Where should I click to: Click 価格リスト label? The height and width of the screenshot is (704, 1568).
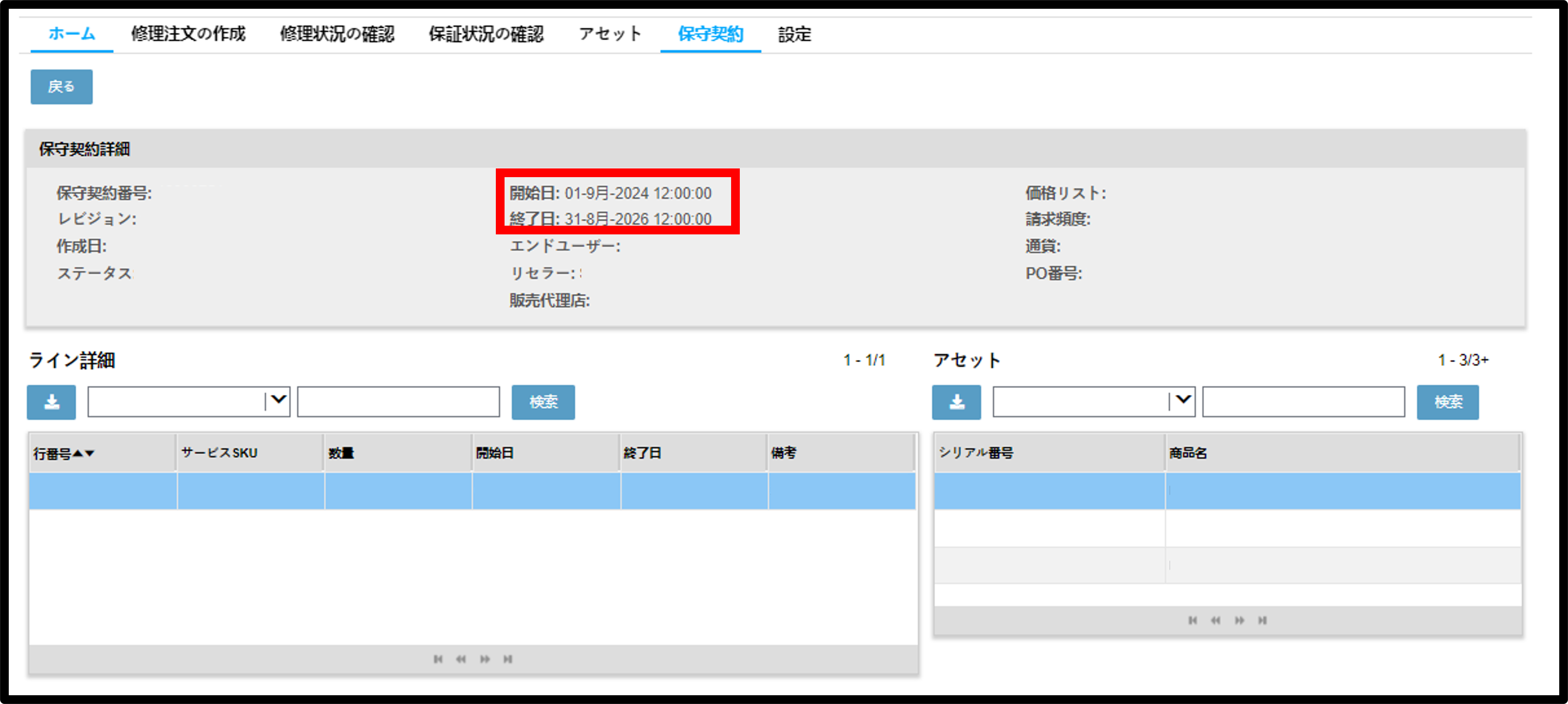(x=1065, y=193)
